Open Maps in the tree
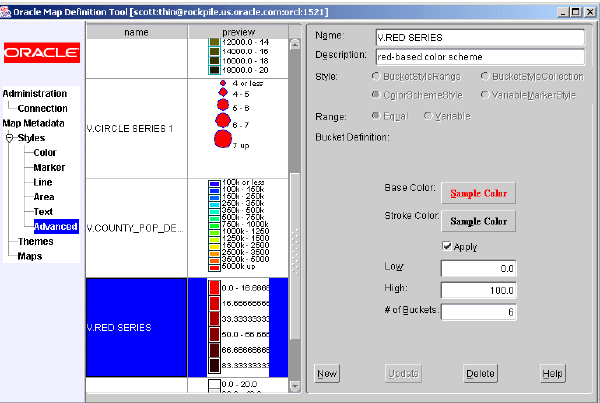Image resolution: width=600 pixels, height=403 pixels. [x=29, y=256]
